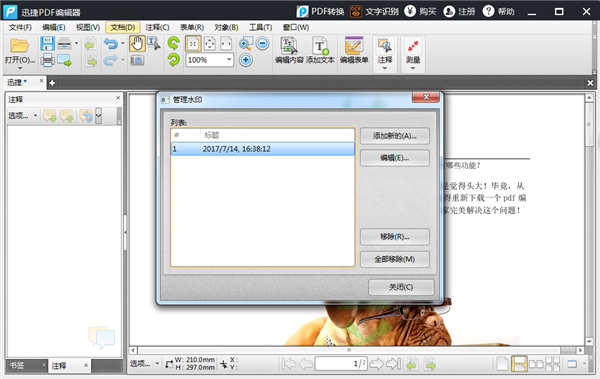Open the 视图(V) menu
This screenshot has height=379, width=600.
point(88,28)
